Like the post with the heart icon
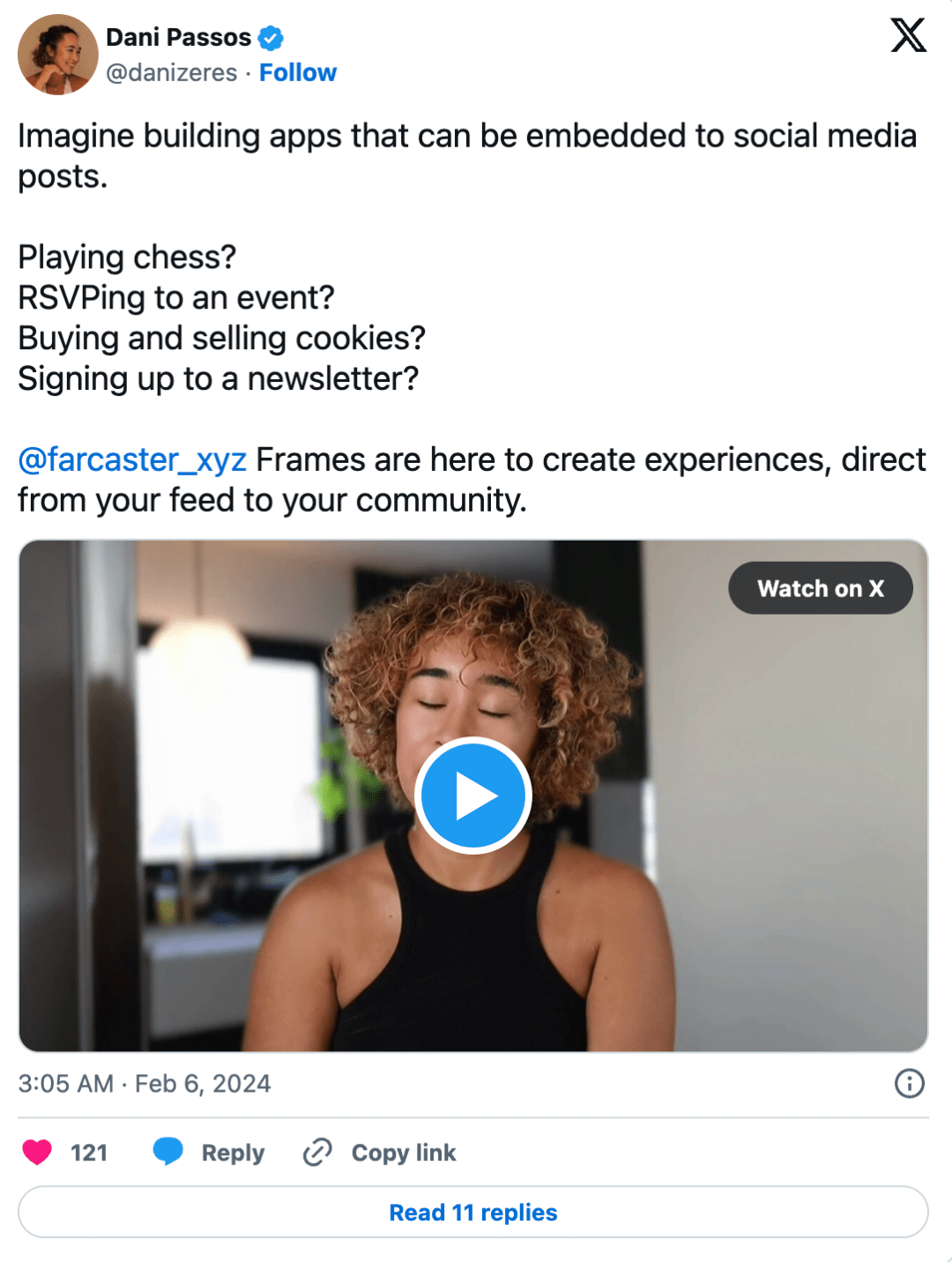The width and height of the screenshot is (952, 1262). click(x=37, y=1153)
